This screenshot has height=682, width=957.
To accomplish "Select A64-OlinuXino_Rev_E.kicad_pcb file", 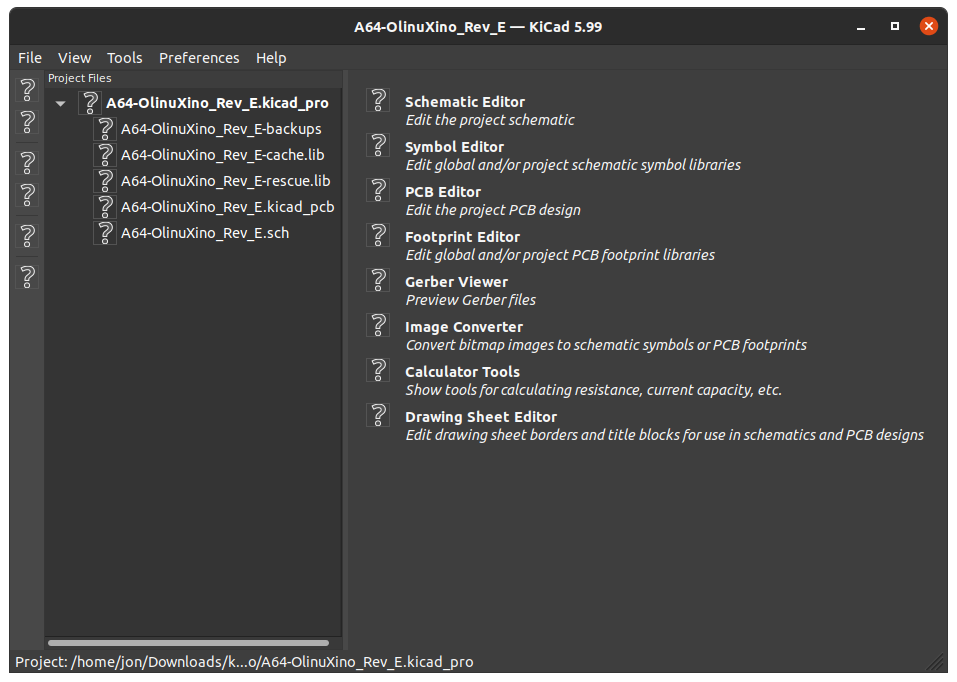I will [x=227, y=207].
